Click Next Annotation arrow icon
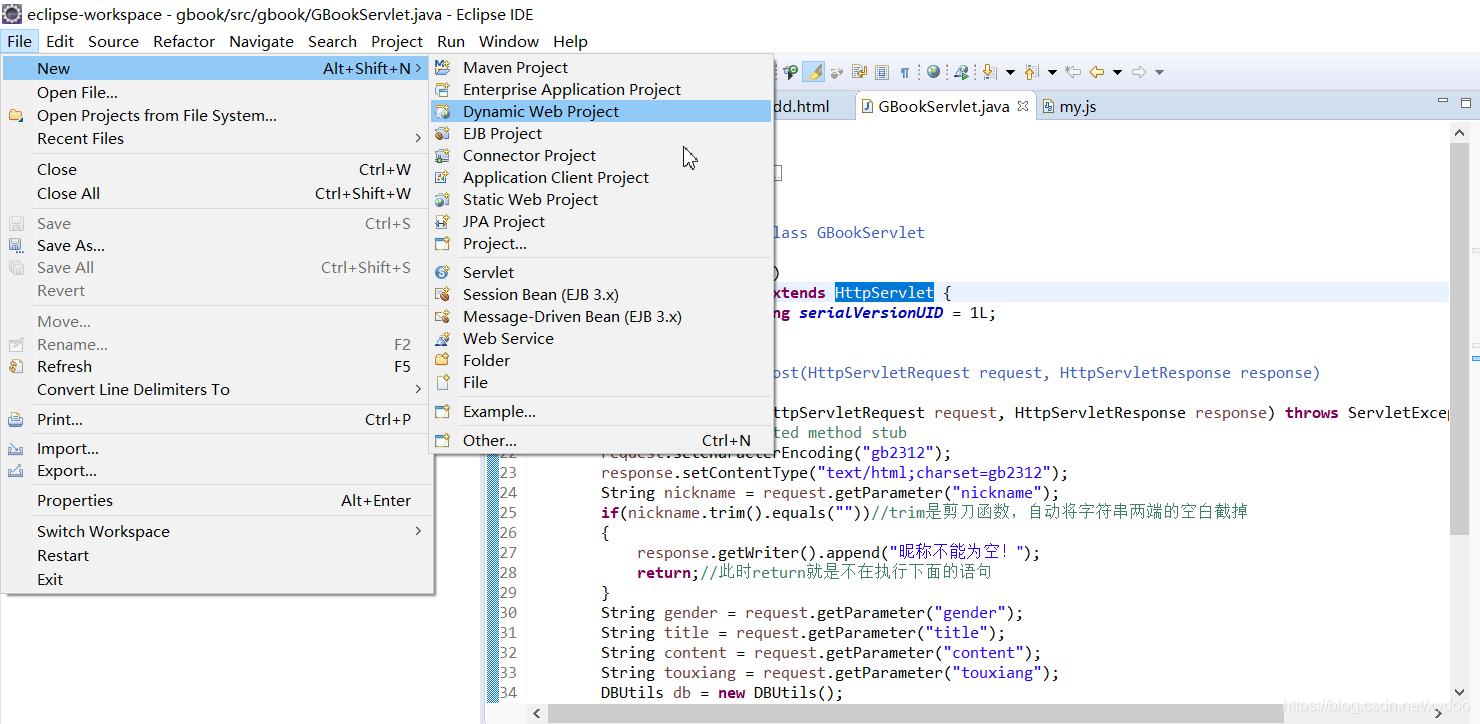 [x=990, y=72]
